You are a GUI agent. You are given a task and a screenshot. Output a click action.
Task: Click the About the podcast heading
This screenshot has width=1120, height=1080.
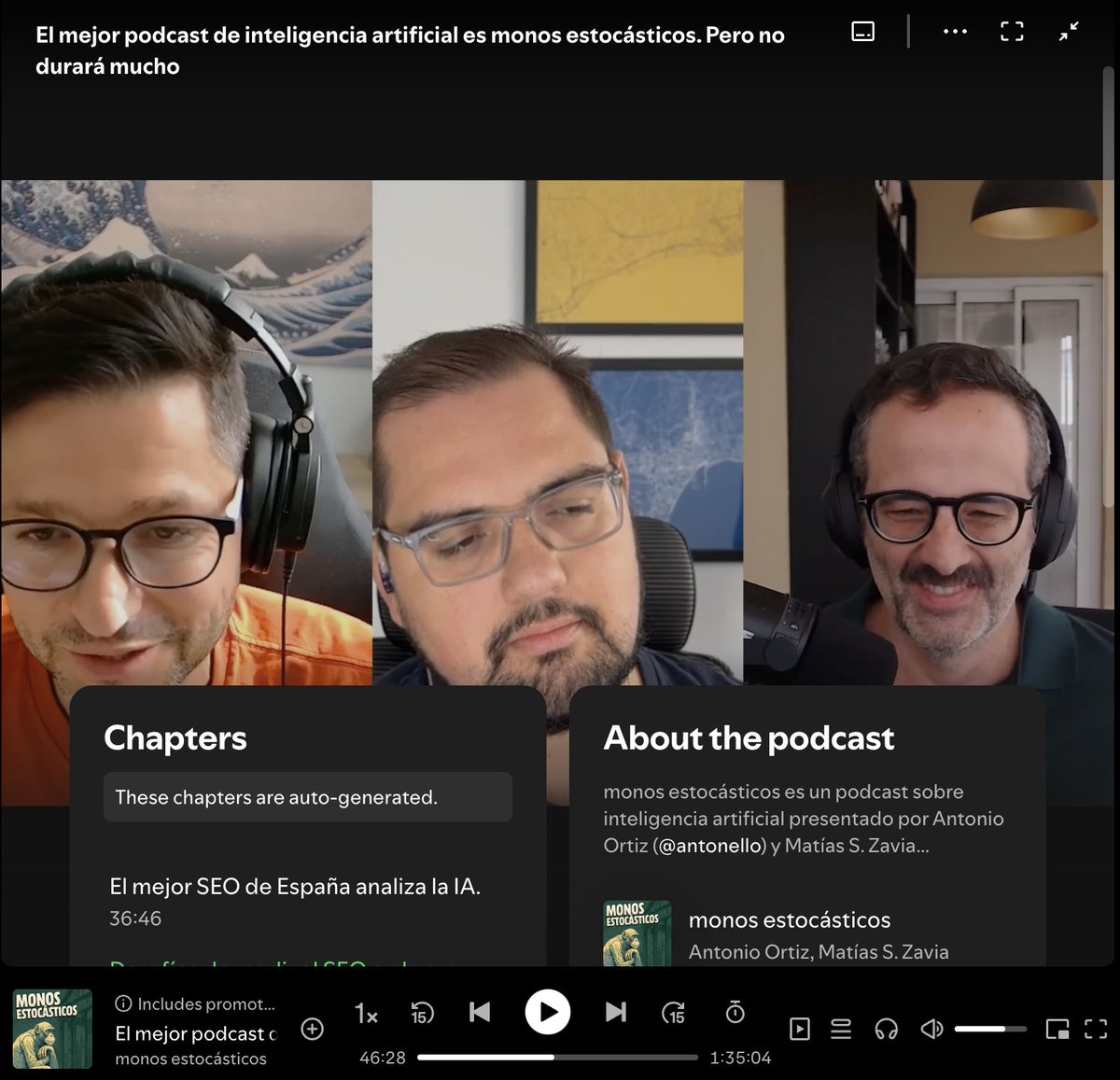[749, 737]
